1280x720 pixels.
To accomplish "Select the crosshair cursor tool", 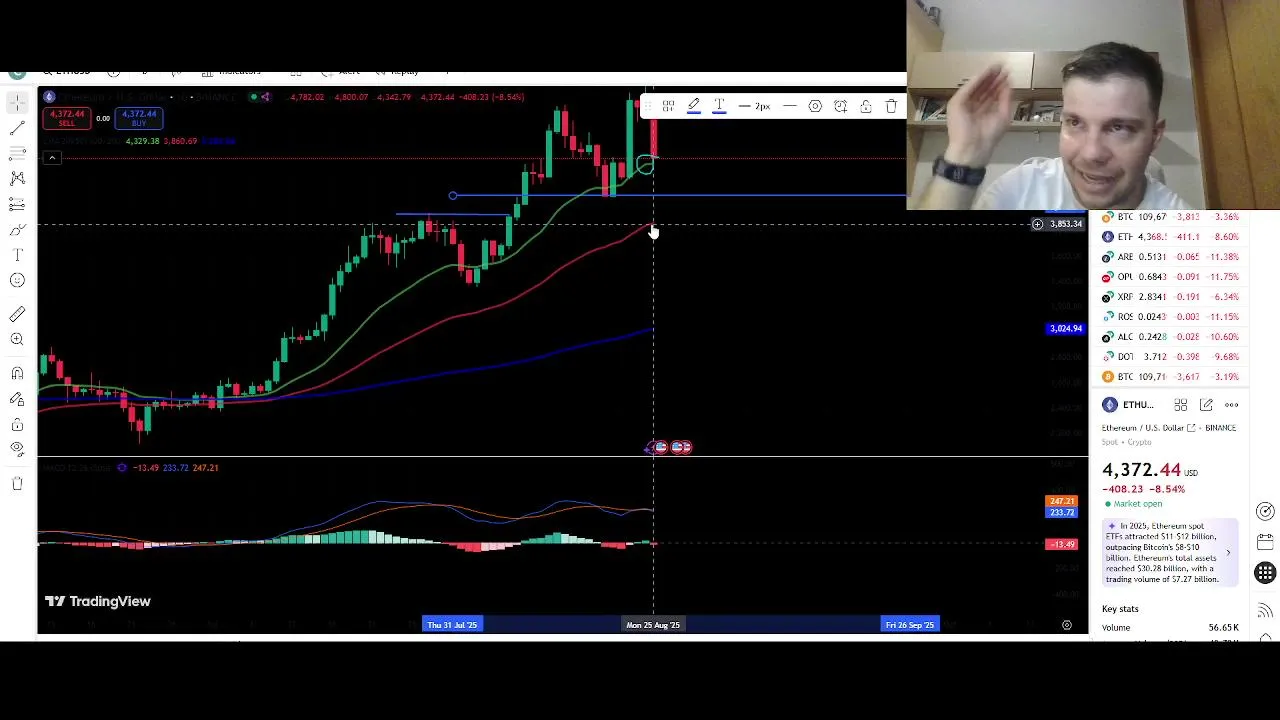I will pos(17,103).
